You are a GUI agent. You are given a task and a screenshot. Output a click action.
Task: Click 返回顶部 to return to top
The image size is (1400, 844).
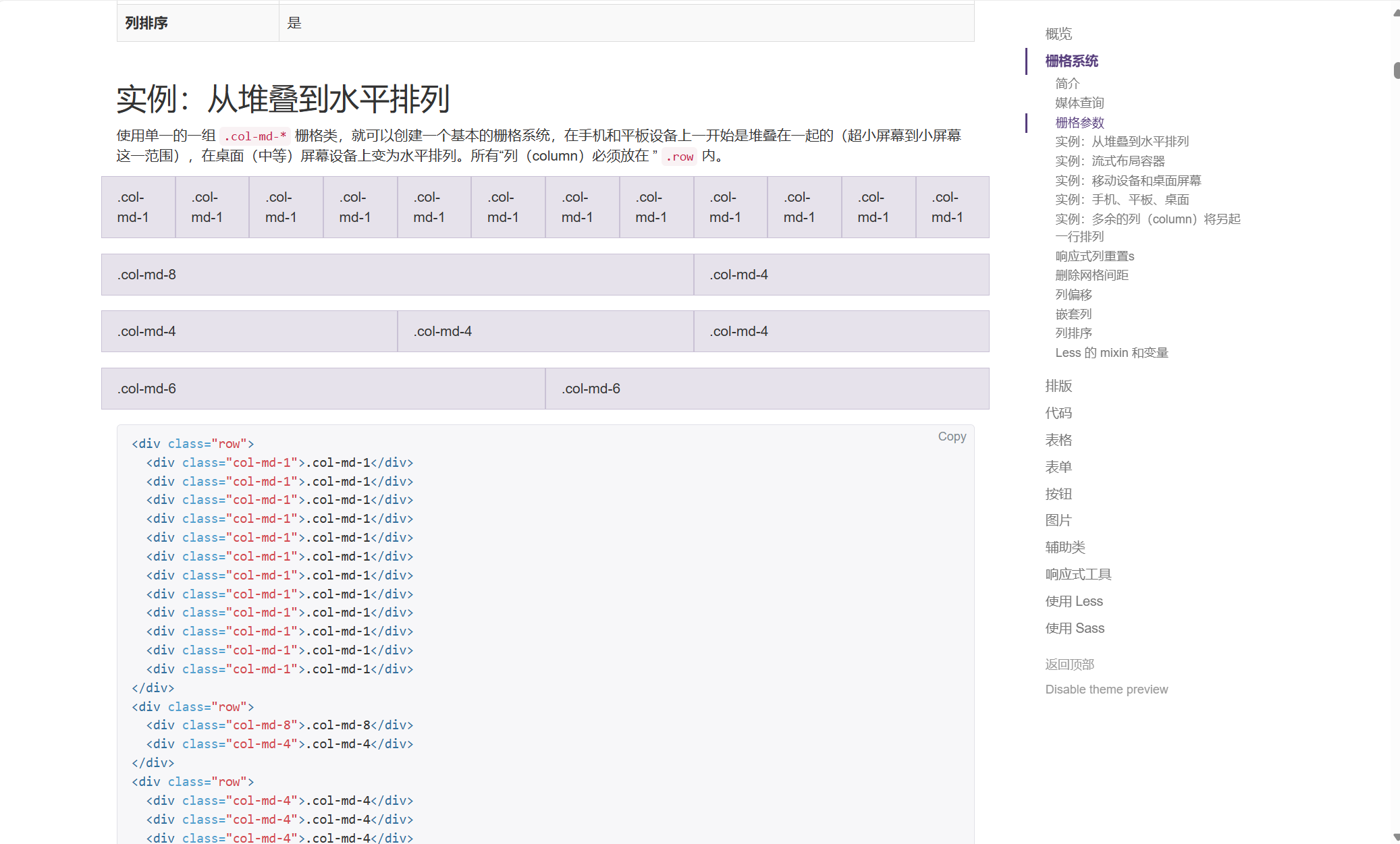1069,665
